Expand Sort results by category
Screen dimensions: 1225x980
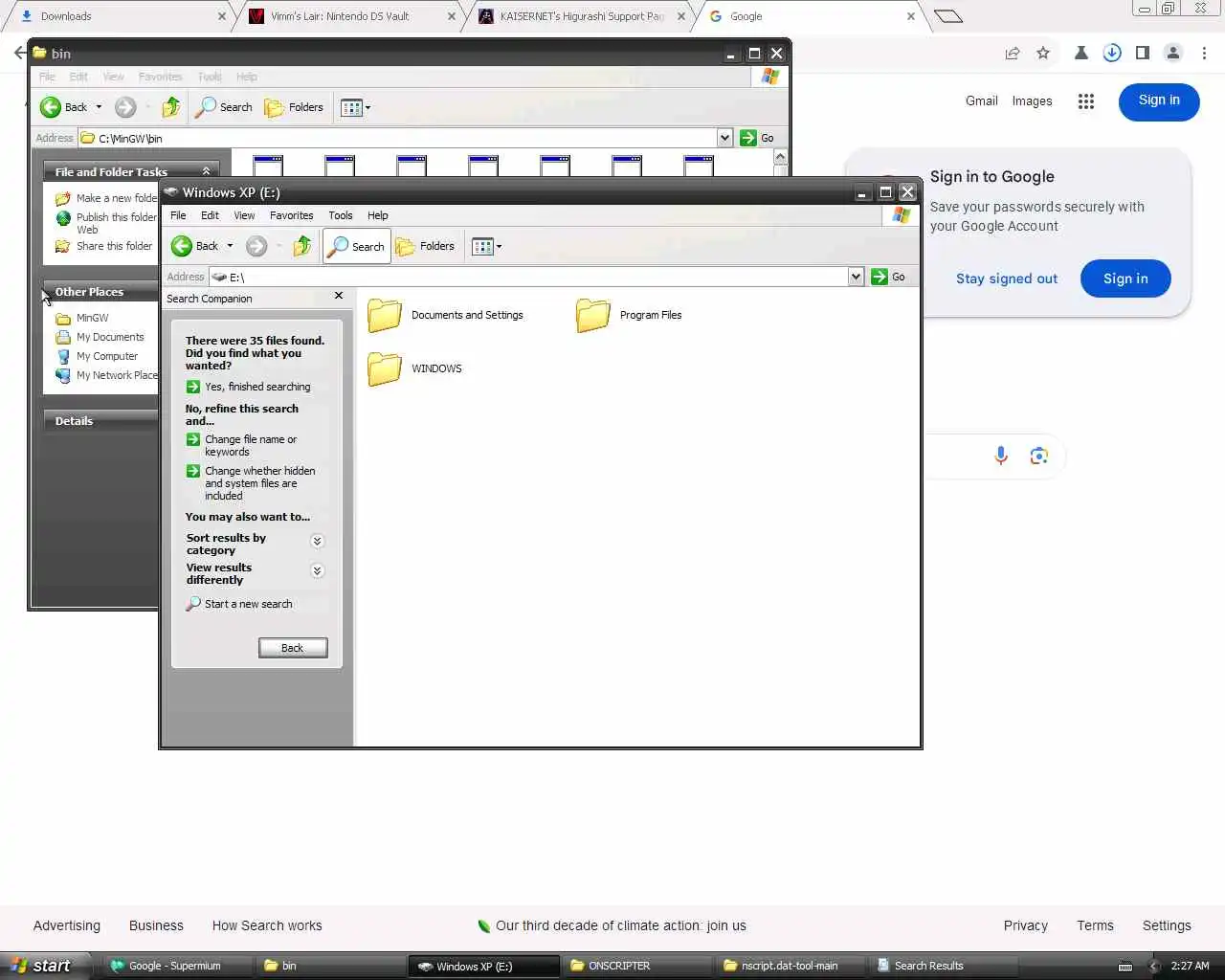(318, 542)
